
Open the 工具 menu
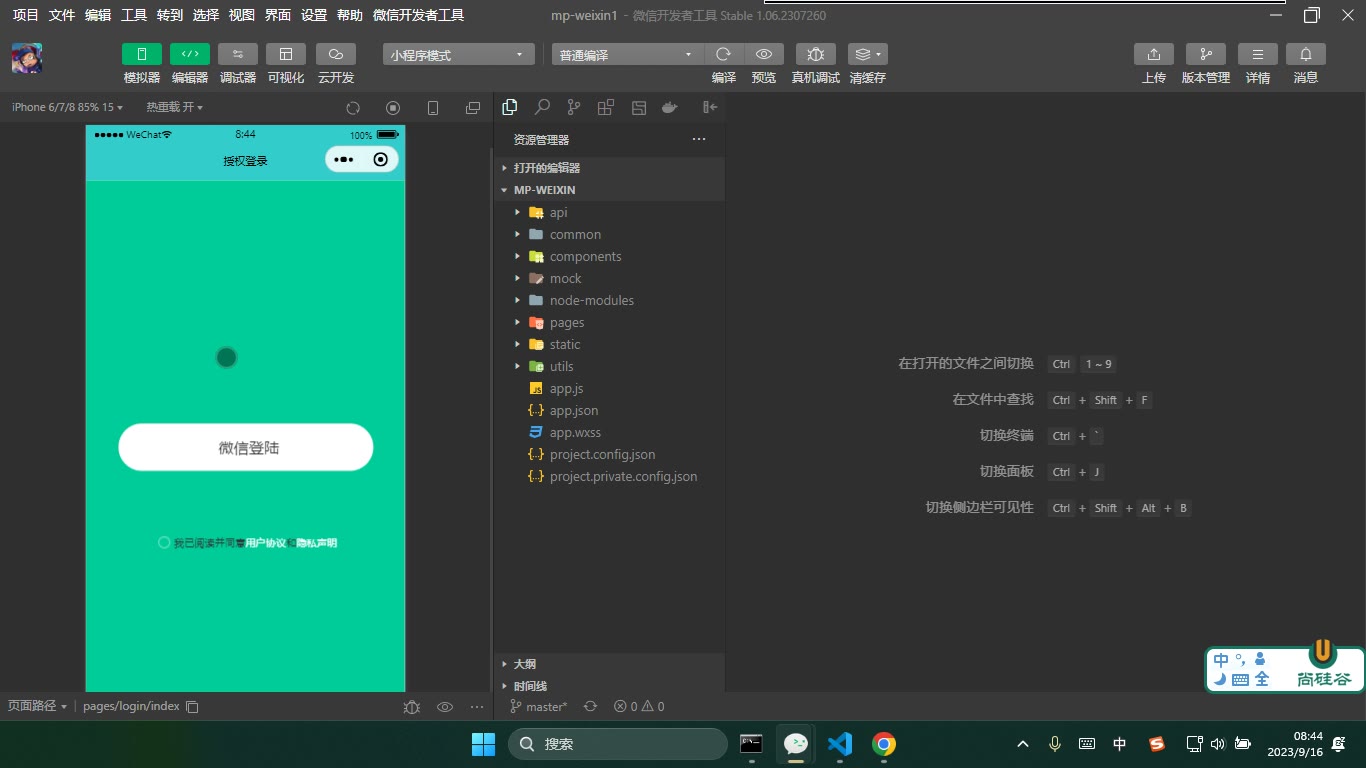click(134, 15)
